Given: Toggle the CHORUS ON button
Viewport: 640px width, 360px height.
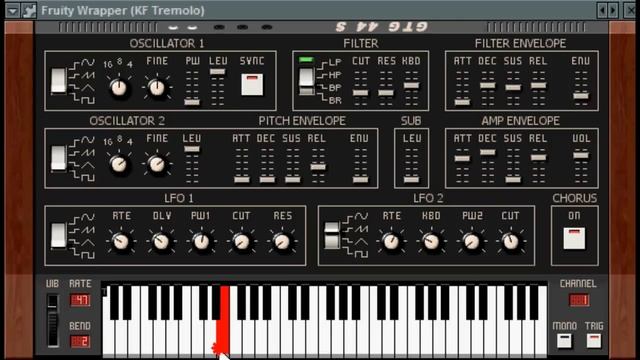Looking at the screenshot, I should [574, 238].
